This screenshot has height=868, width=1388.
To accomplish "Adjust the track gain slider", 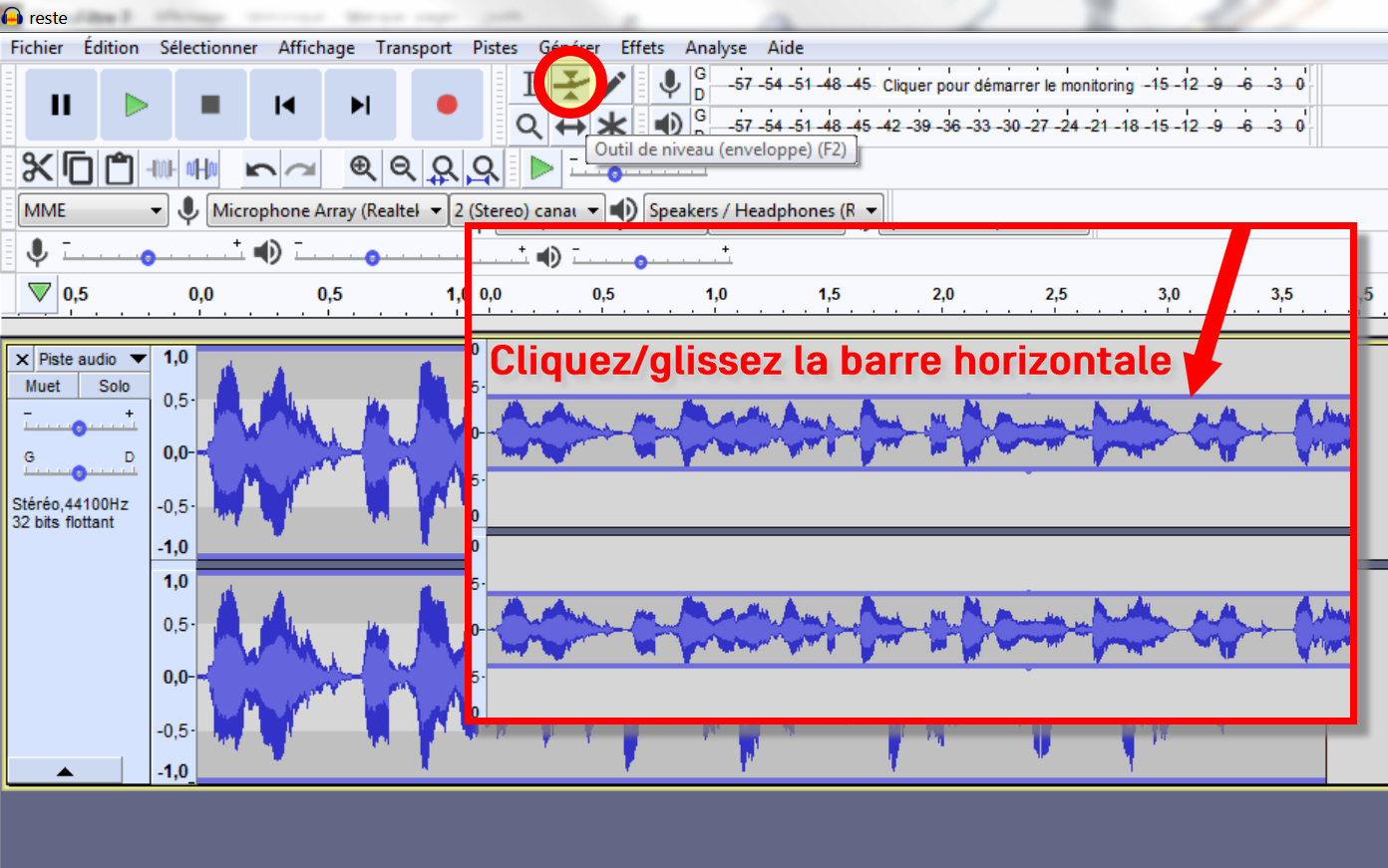I will pos(79,427).
